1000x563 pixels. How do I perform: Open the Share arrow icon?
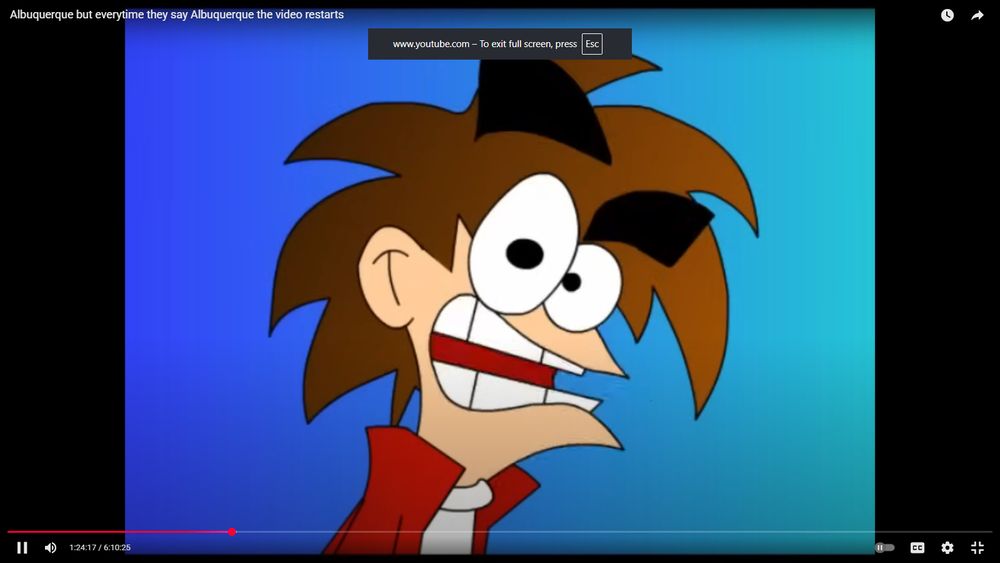pos(977,15)
